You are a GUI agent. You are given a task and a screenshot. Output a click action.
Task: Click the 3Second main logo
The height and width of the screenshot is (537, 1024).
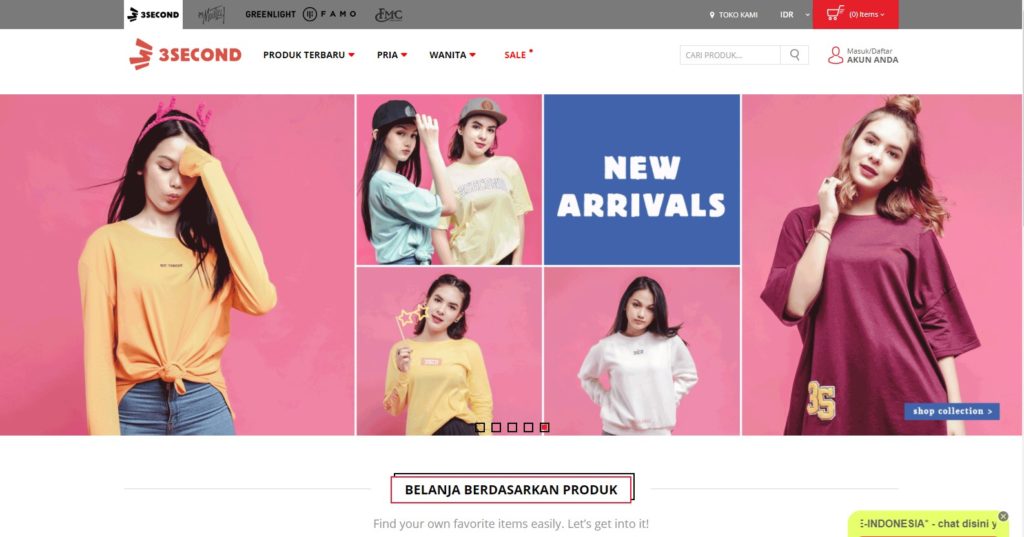point(185,54)
